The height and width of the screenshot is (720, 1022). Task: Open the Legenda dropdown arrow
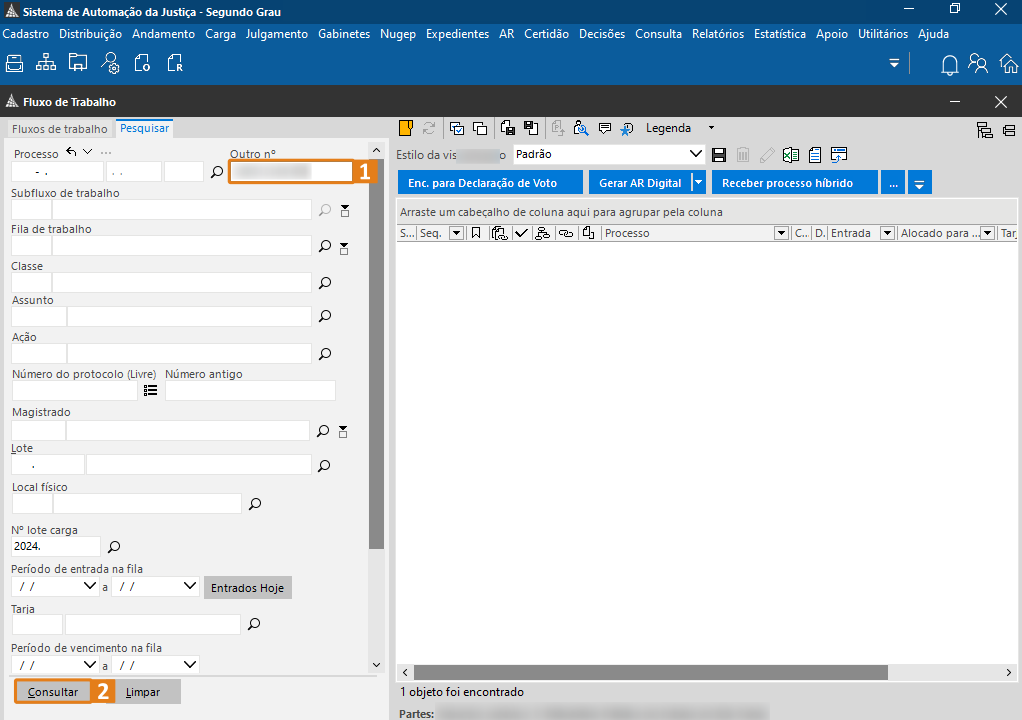[x=711, y=128]
